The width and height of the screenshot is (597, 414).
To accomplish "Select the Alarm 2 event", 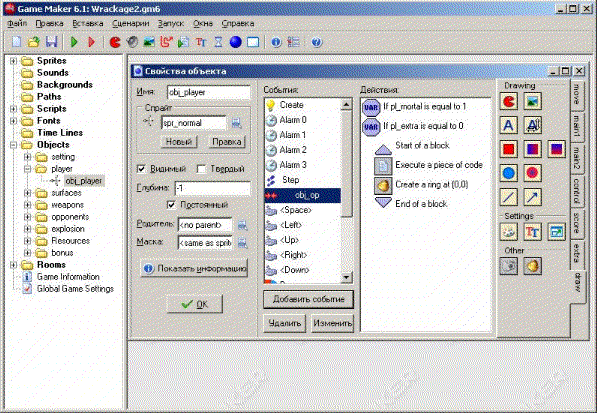I will click(303, 150).
